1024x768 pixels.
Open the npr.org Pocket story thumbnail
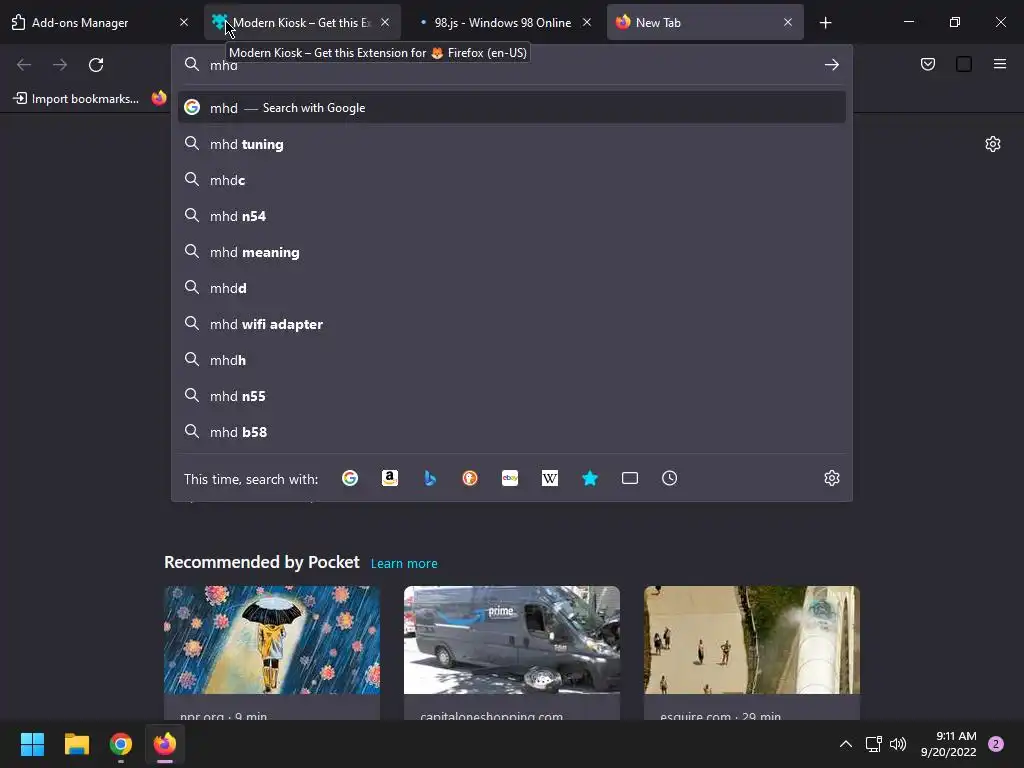pyautogui.click(x=272, y=640)
